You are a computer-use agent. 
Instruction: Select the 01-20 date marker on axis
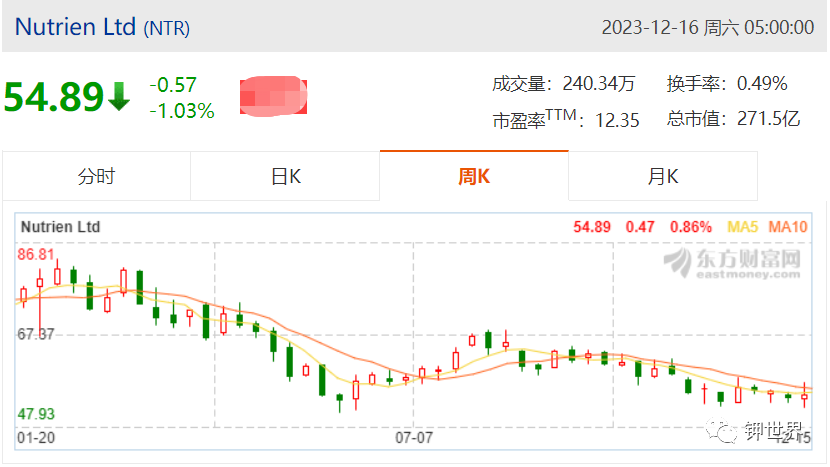click(36, 438)
